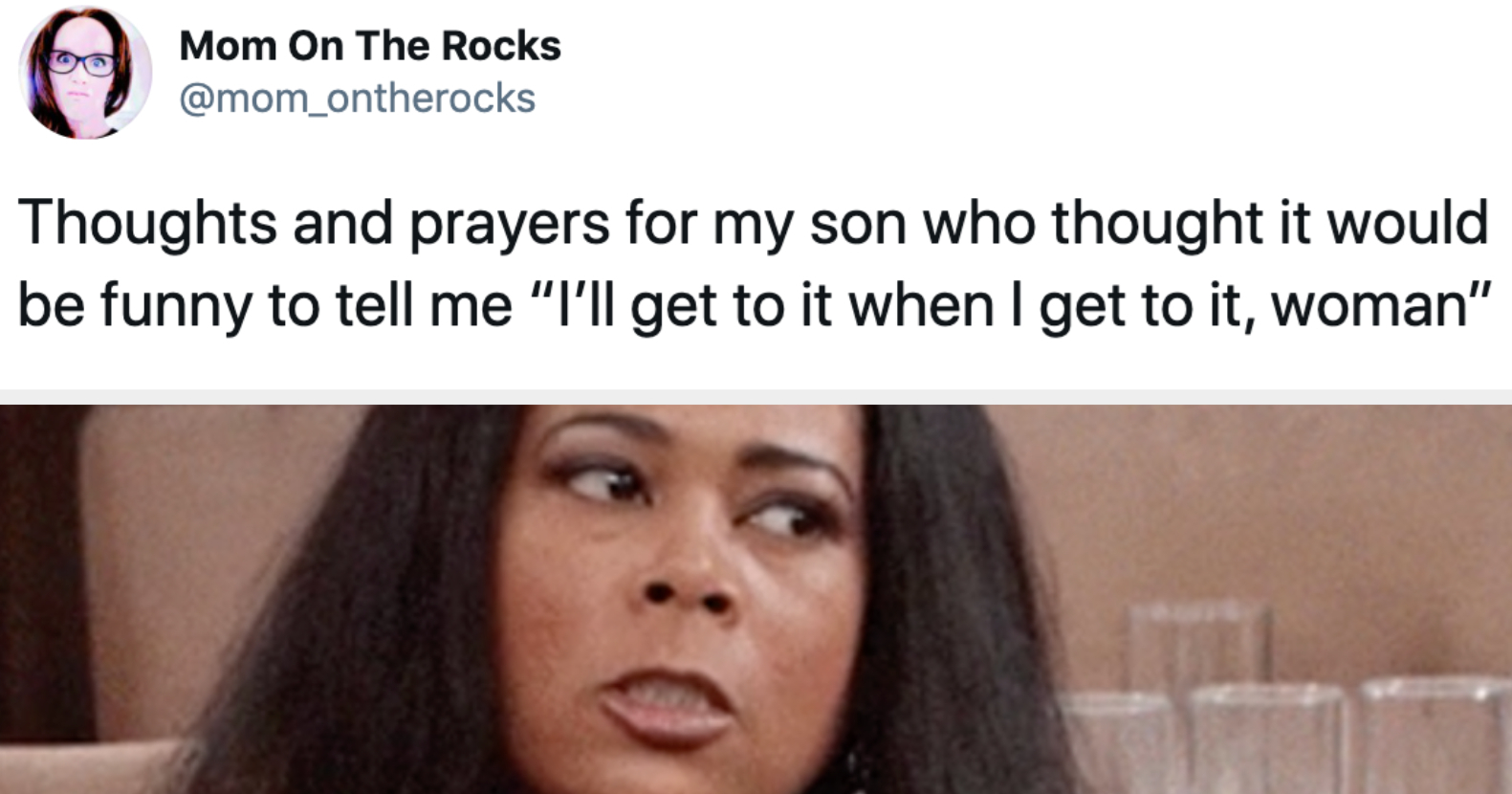Click the word "Thoughts" in the tweet
Viewport: 1512px width, 794px height.
147,222
